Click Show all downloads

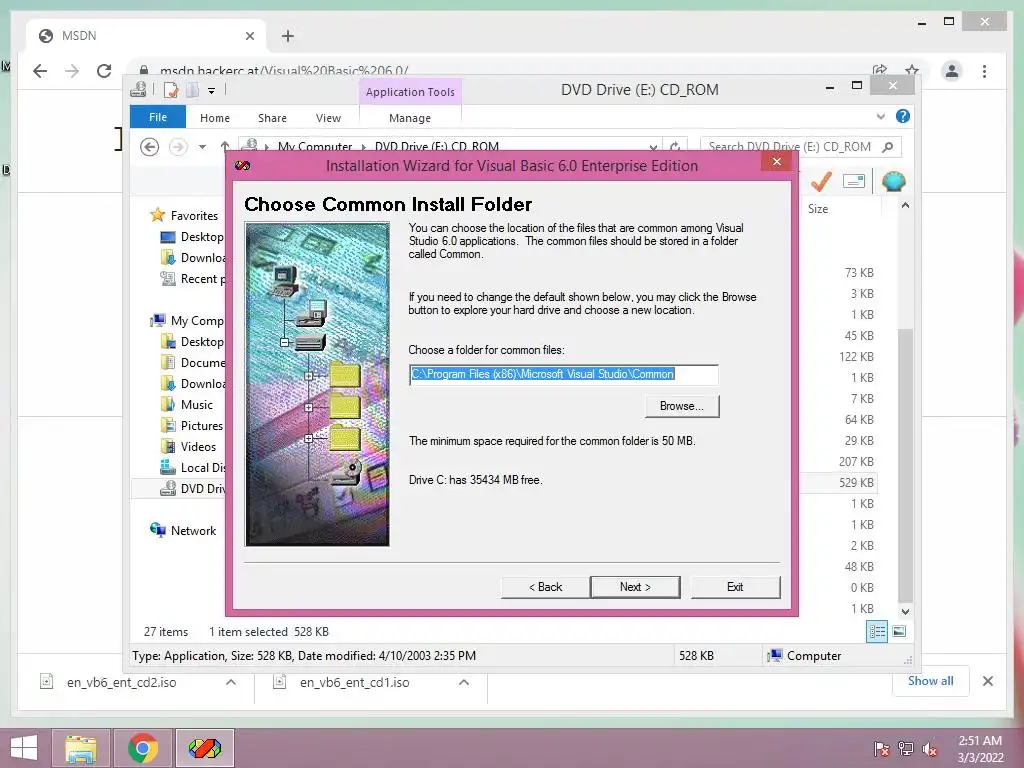pyautogui.click(x=930, y=681)
